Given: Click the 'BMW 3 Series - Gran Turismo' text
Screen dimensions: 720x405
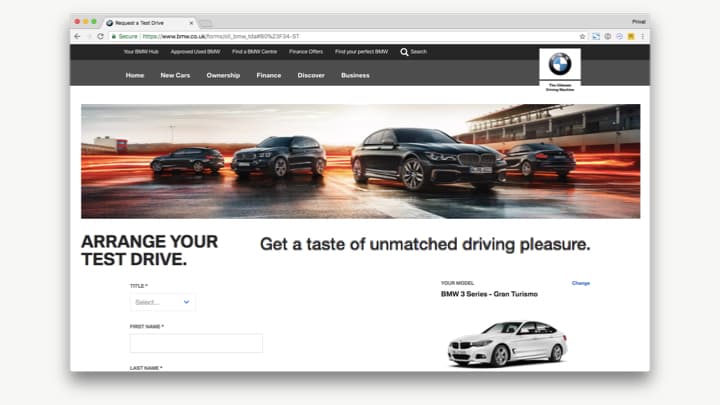Looking at the screenshot, I should point(489,294).
